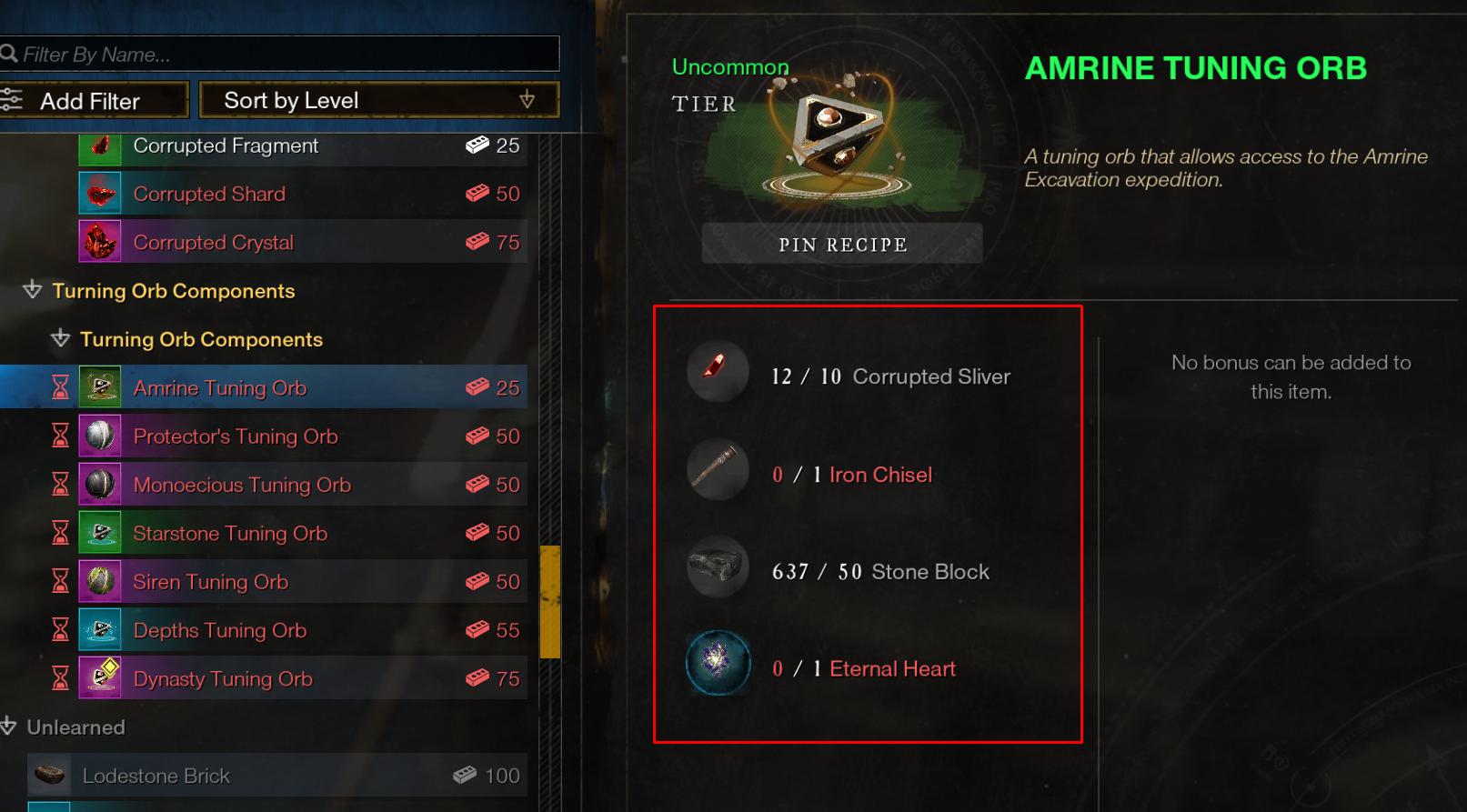Screen dimensions: 1467x812
Task: Click the Filter By Name search field
Action: coord(279,54)
